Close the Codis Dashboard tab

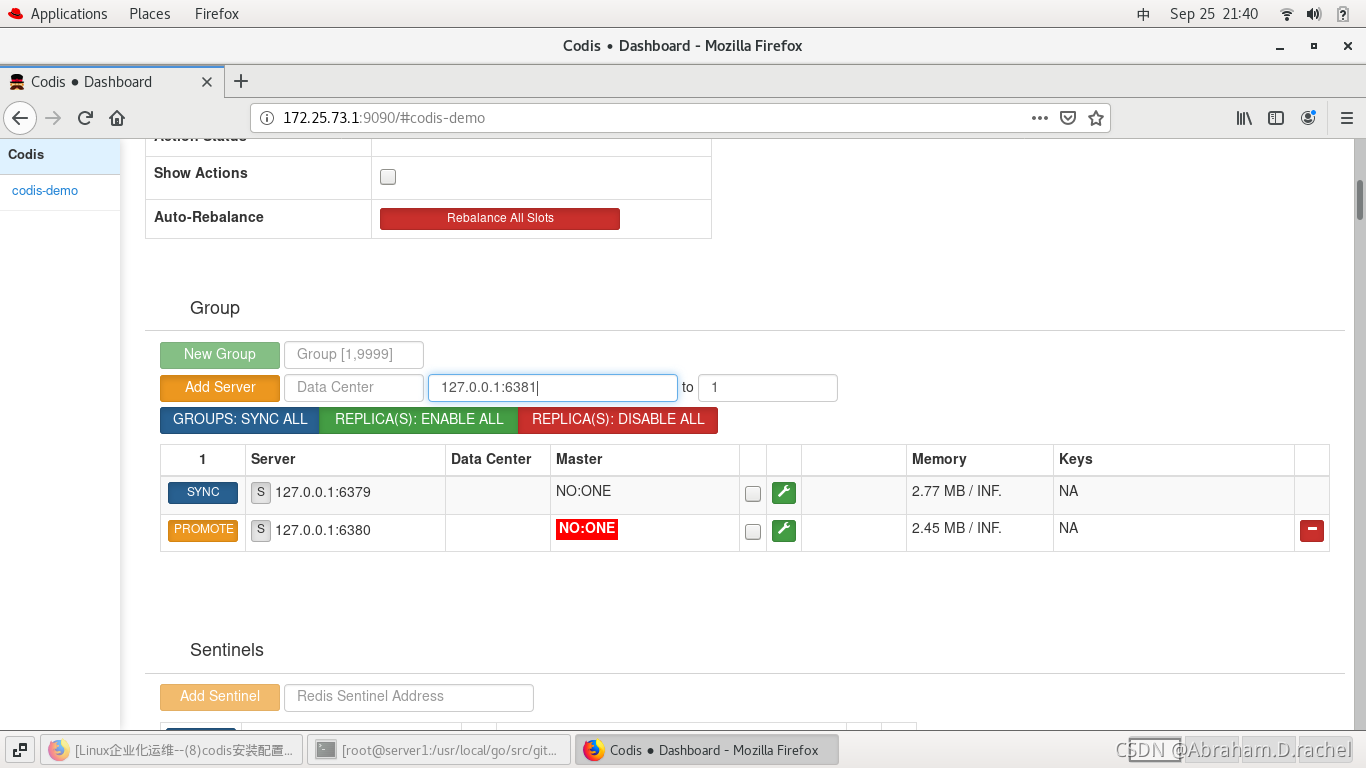[x=207, y=82]
